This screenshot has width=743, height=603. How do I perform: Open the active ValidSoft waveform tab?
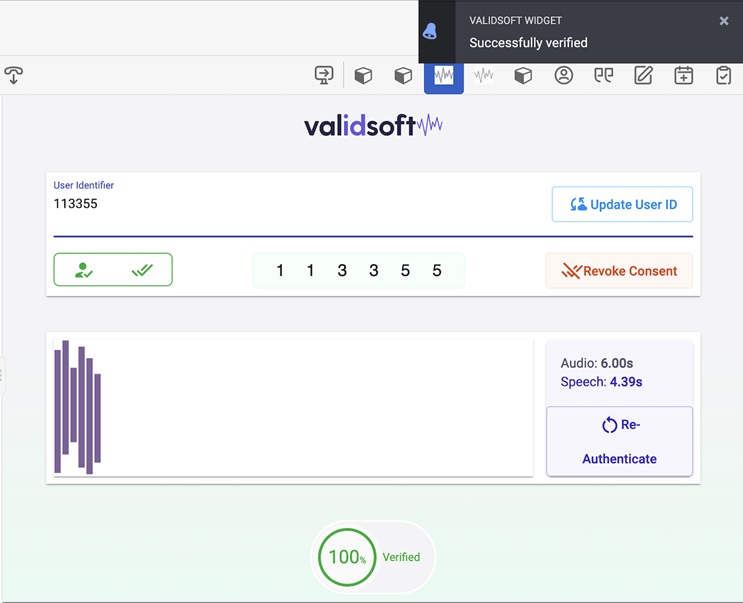[x=443, y=76]
